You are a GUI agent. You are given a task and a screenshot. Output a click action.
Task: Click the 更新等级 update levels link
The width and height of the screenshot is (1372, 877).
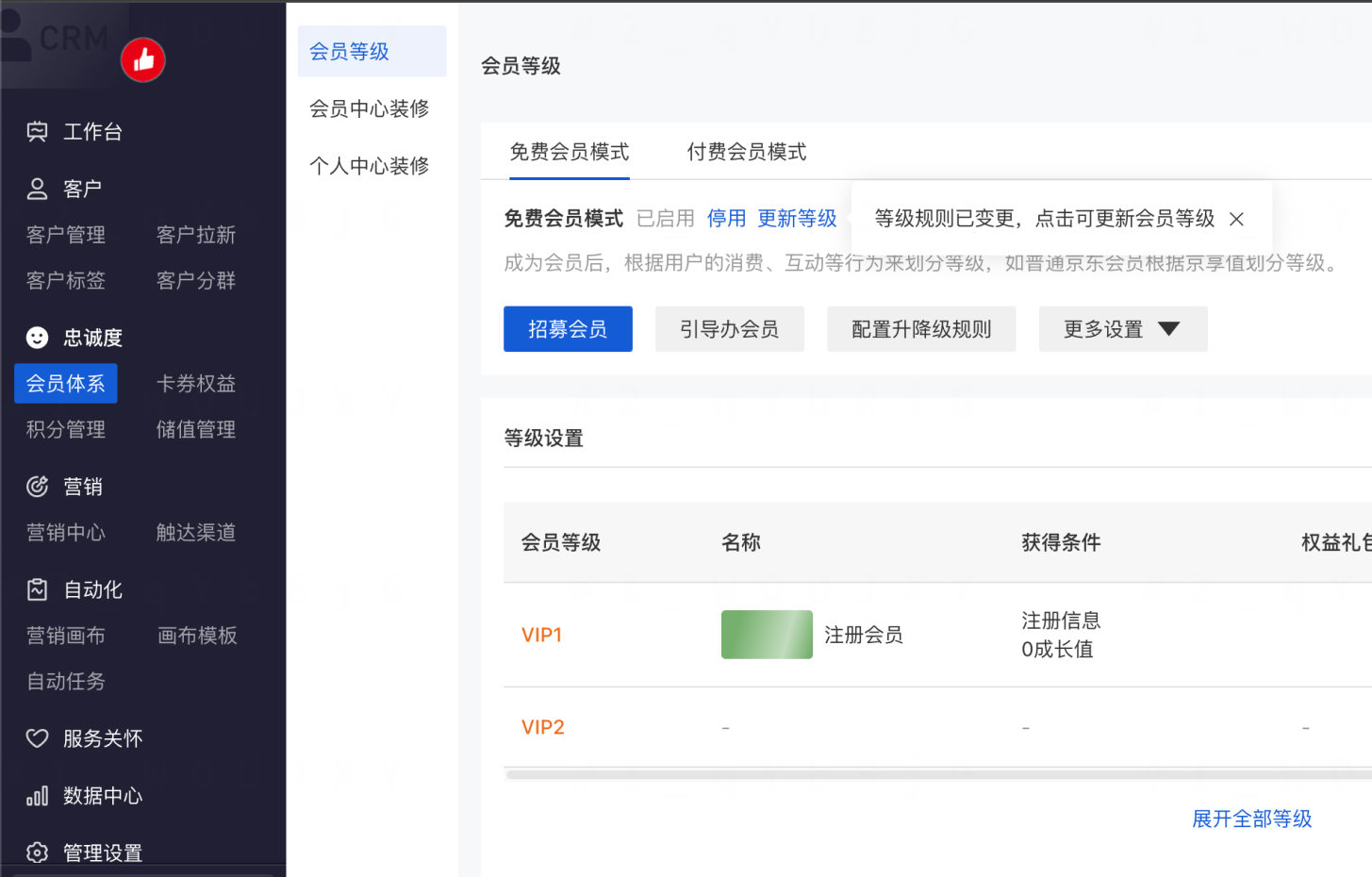[797, 218]
